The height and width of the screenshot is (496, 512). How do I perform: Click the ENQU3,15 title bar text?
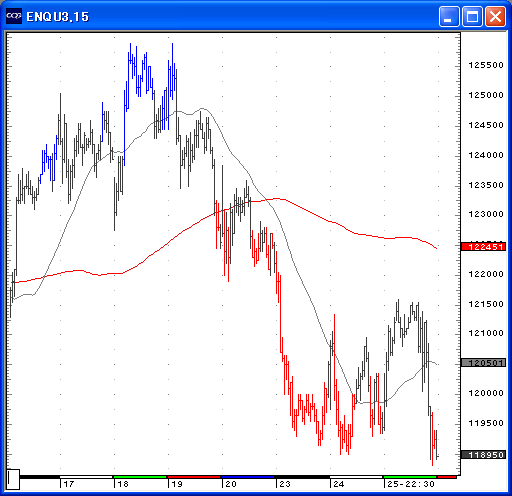[x=58, y=17]
